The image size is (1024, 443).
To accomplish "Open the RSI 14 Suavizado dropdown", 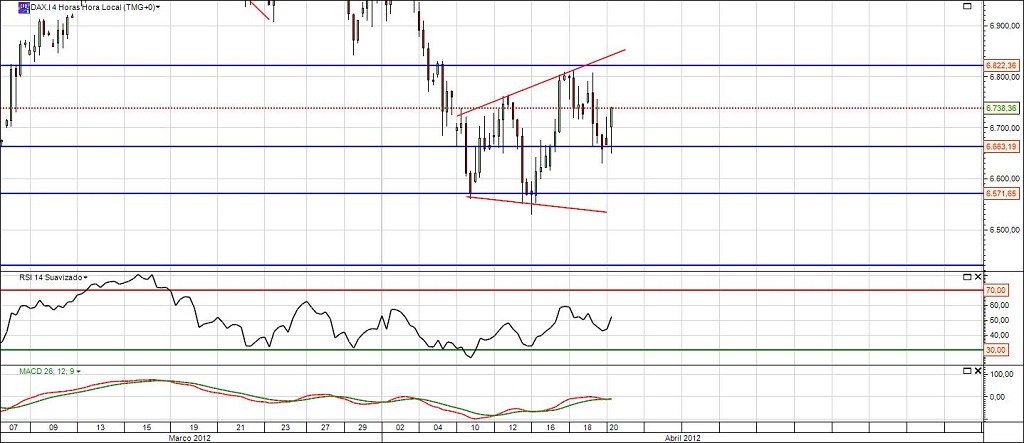I will point(86,278).
